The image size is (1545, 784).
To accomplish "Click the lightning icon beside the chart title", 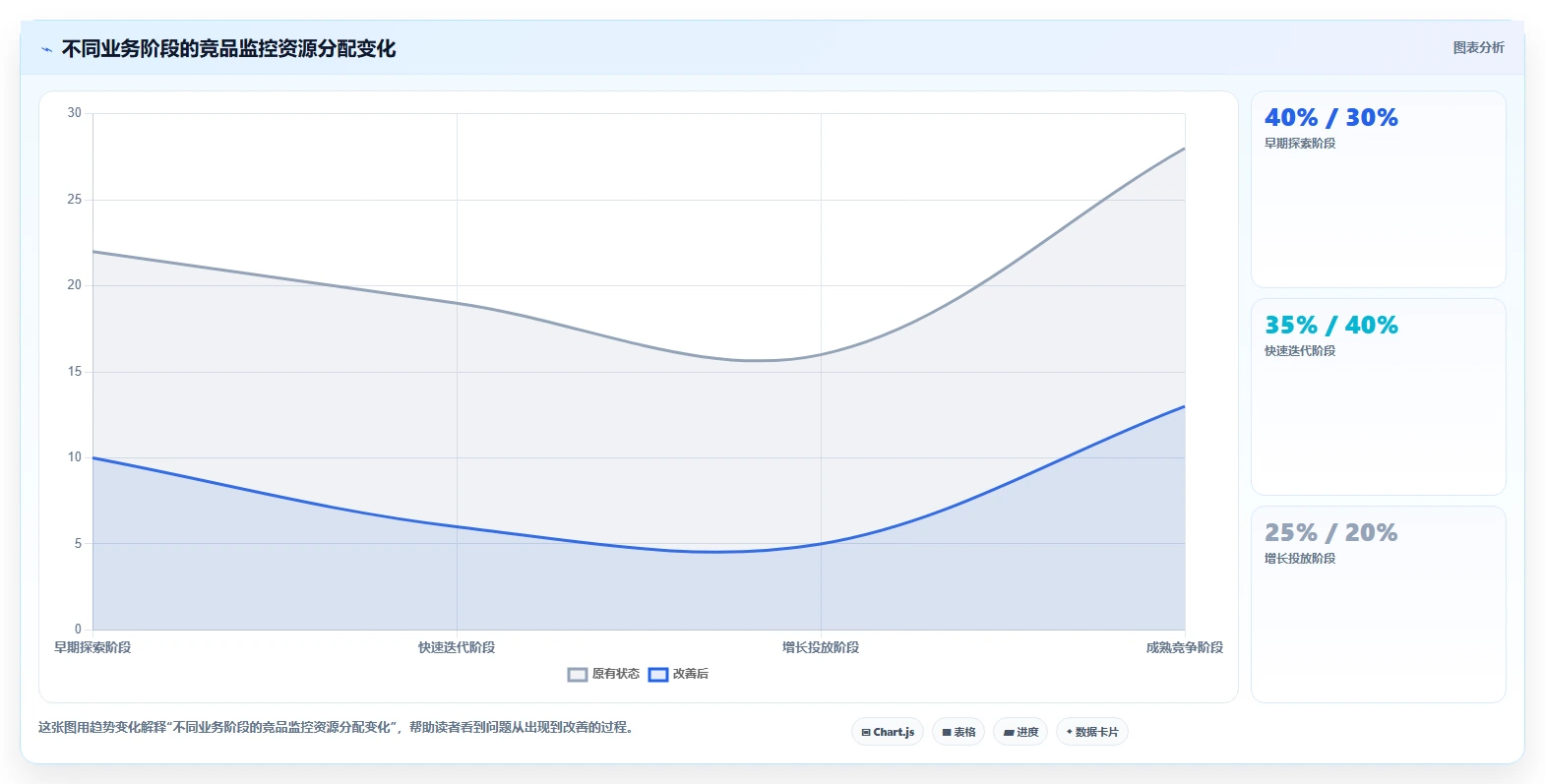I will (46, 49).
